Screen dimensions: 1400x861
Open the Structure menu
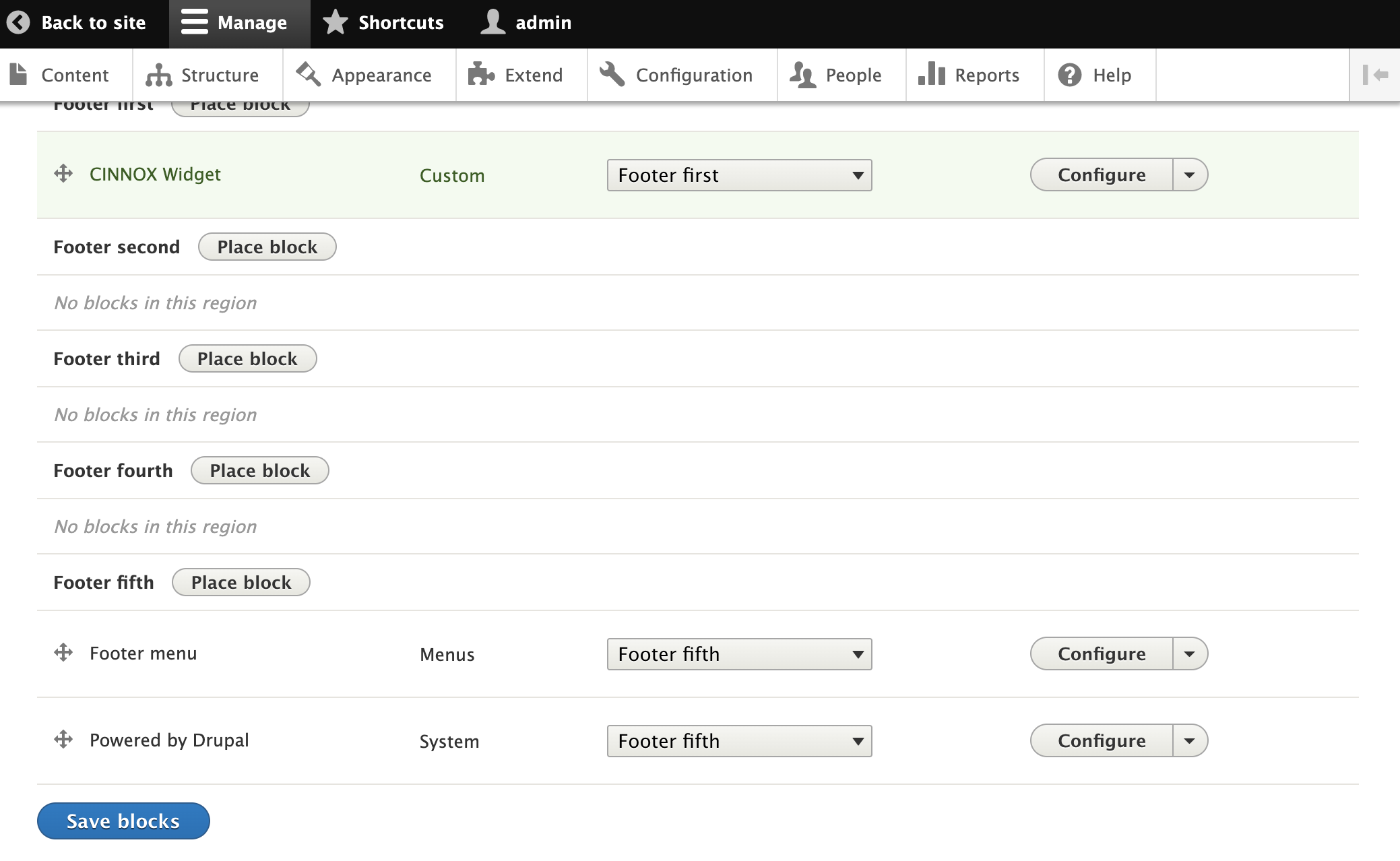coord(203,75)
